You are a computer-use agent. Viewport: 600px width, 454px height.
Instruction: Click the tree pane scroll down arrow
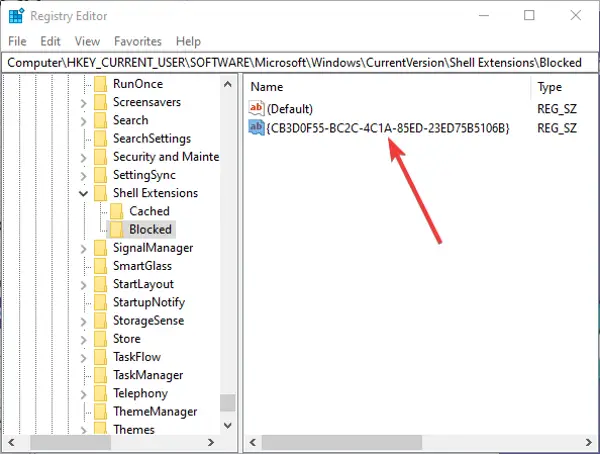pyautogui.click(x=228, y=425)
